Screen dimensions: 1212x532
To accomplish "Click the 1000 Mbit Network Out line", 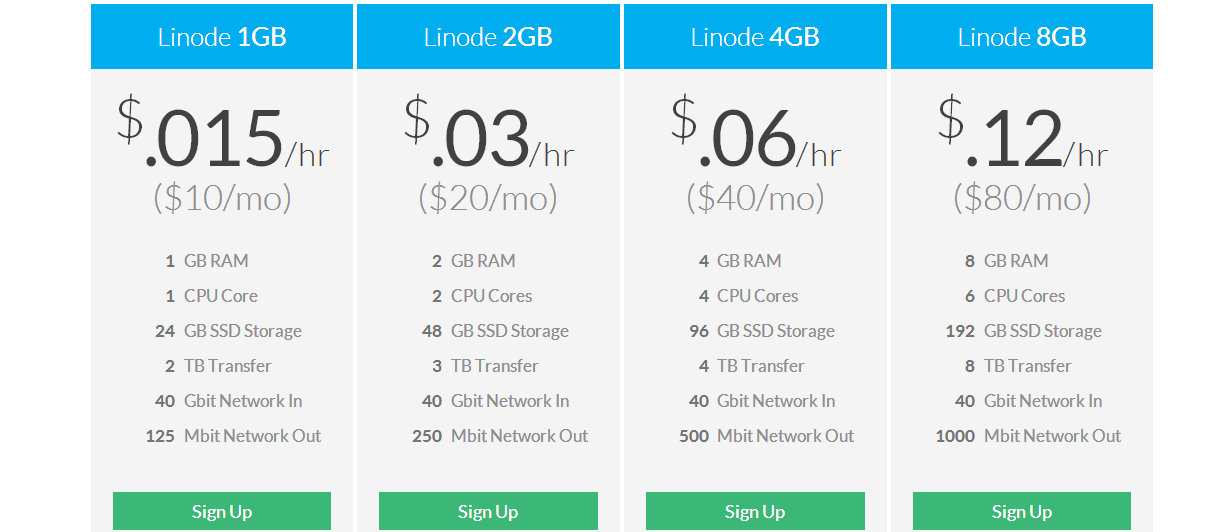I will (1028, 436).
